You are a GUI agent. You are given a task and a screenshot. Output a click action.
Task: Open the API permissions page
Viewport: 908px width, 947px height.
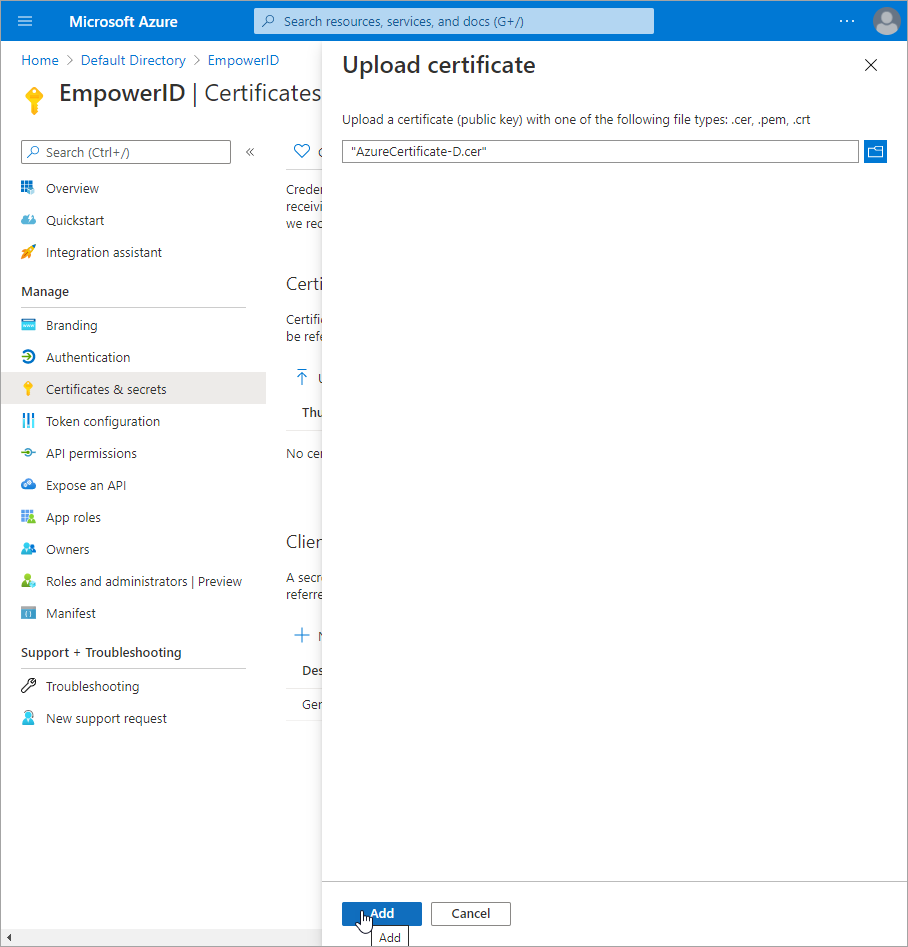tap(91, 453)
